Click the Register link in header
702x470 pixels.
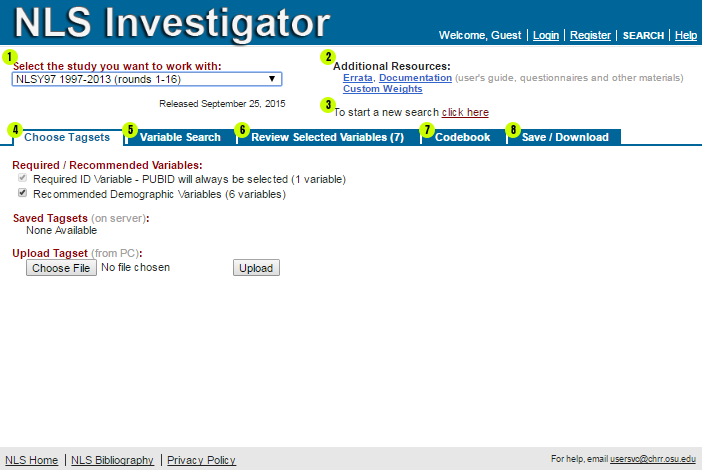590,35
